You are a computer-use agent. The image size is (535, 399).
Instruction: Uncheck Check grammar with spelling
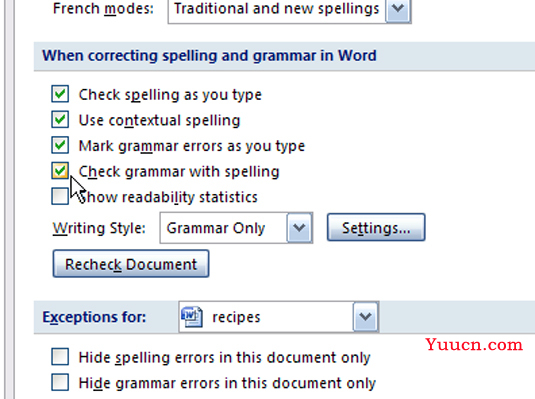[x=60, y=171]
